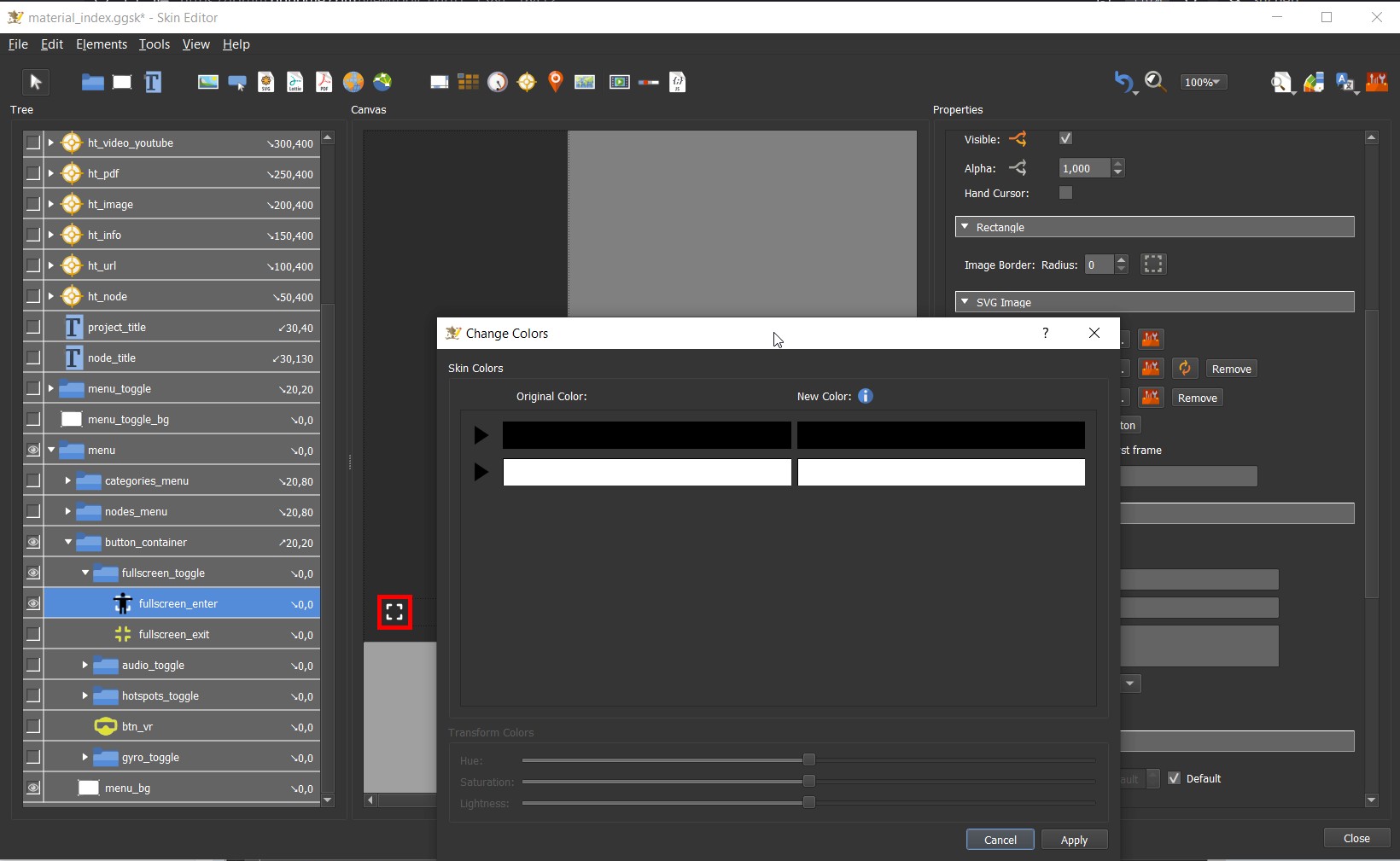Add a scroll area element

(x=439, y=82)
